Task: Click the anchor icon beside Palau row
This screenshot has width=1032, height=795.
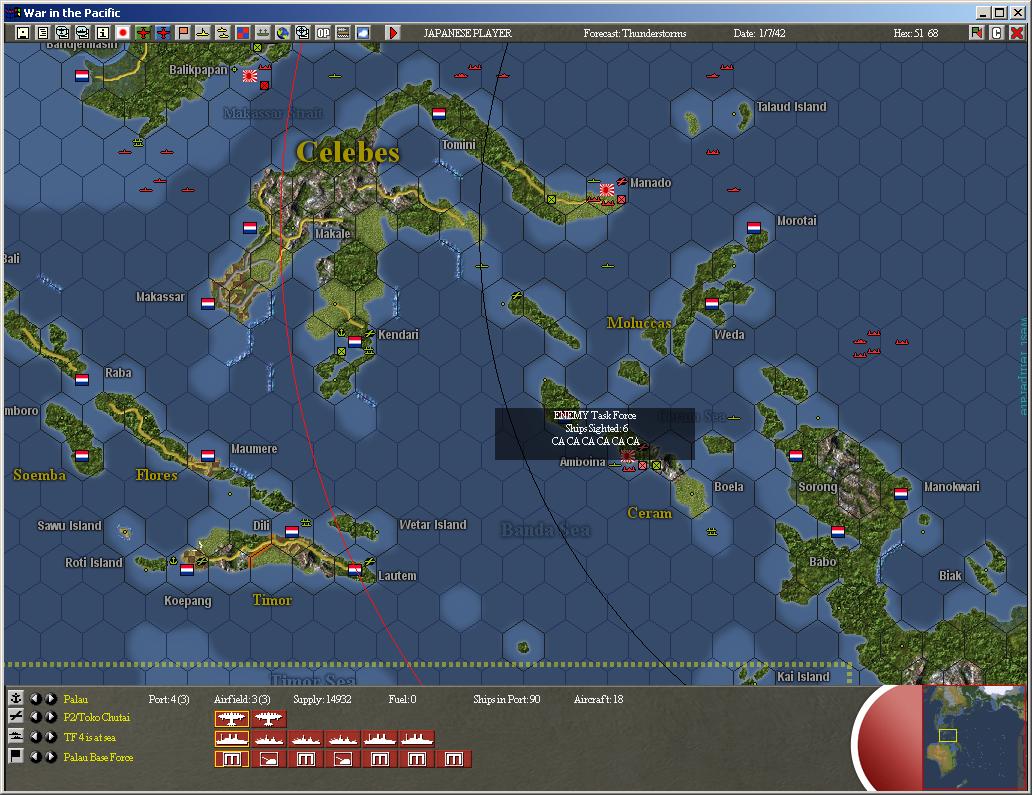Action: 16,698
